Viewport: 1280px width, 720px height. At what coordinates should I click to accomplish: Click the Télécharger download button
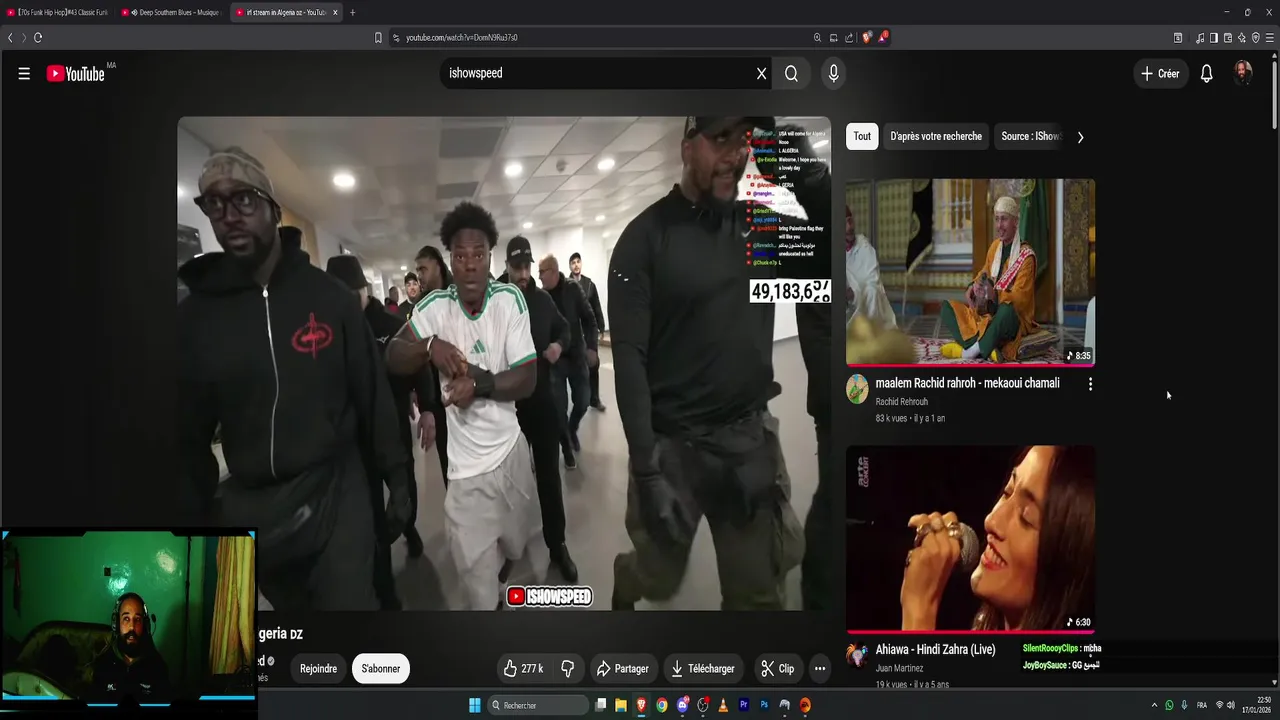tap(703, 668)
